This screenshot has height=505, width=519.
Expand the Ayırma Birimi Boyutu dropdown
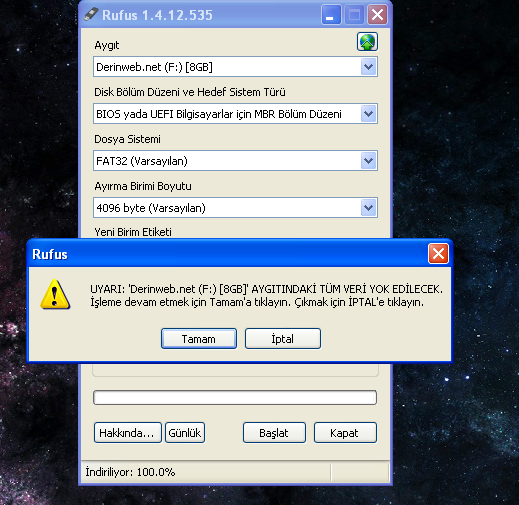coord(235,208)
